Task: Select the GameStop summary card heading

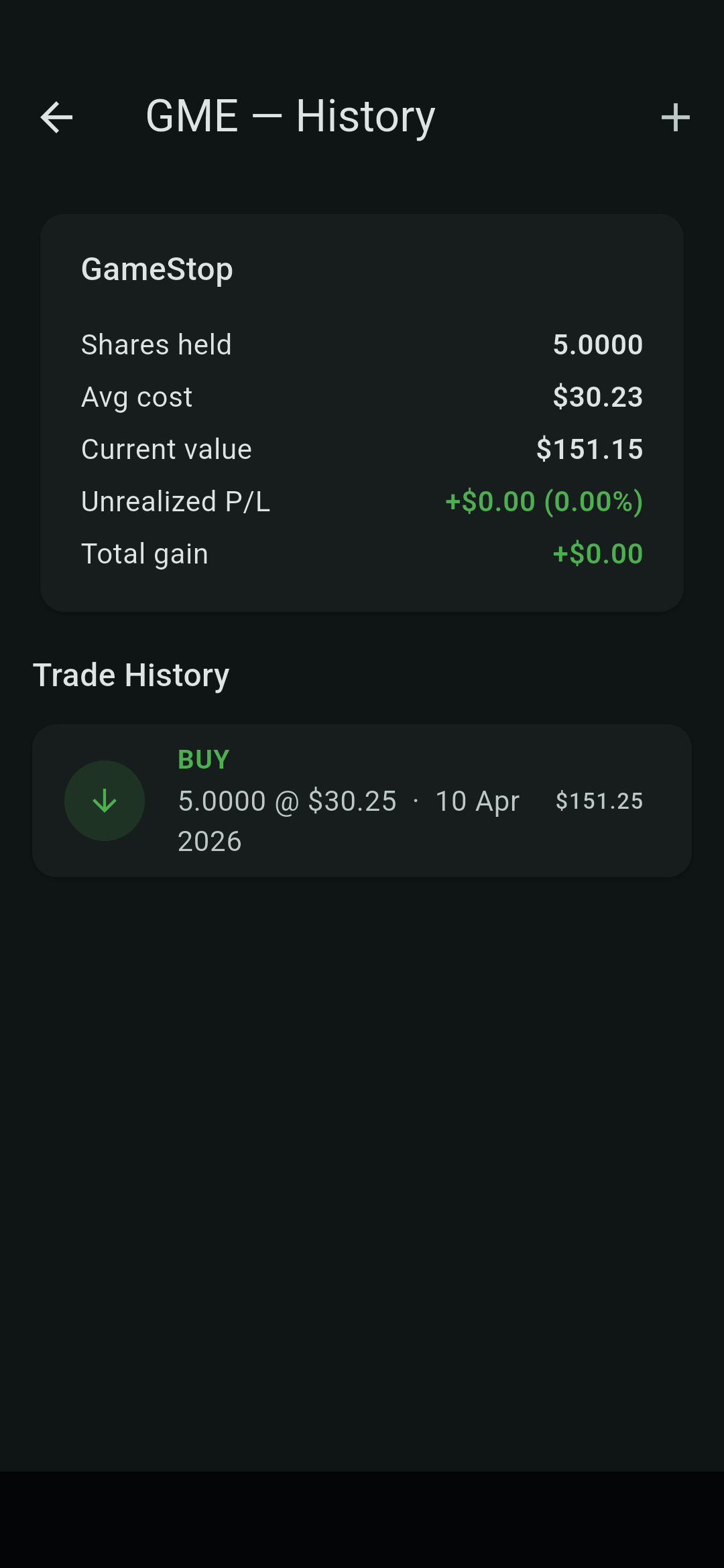Action: click(157, 269)
